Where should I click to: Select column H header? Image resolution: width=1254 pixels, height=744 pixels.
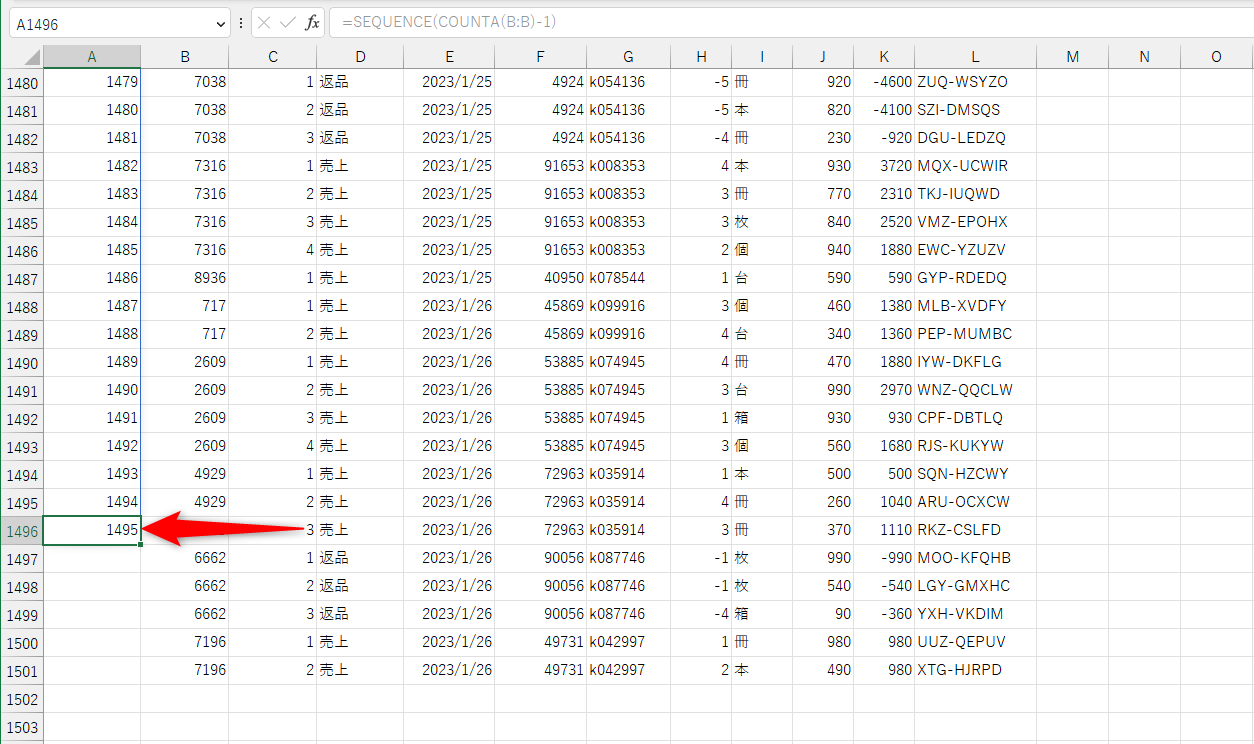[x=701, y=57]
